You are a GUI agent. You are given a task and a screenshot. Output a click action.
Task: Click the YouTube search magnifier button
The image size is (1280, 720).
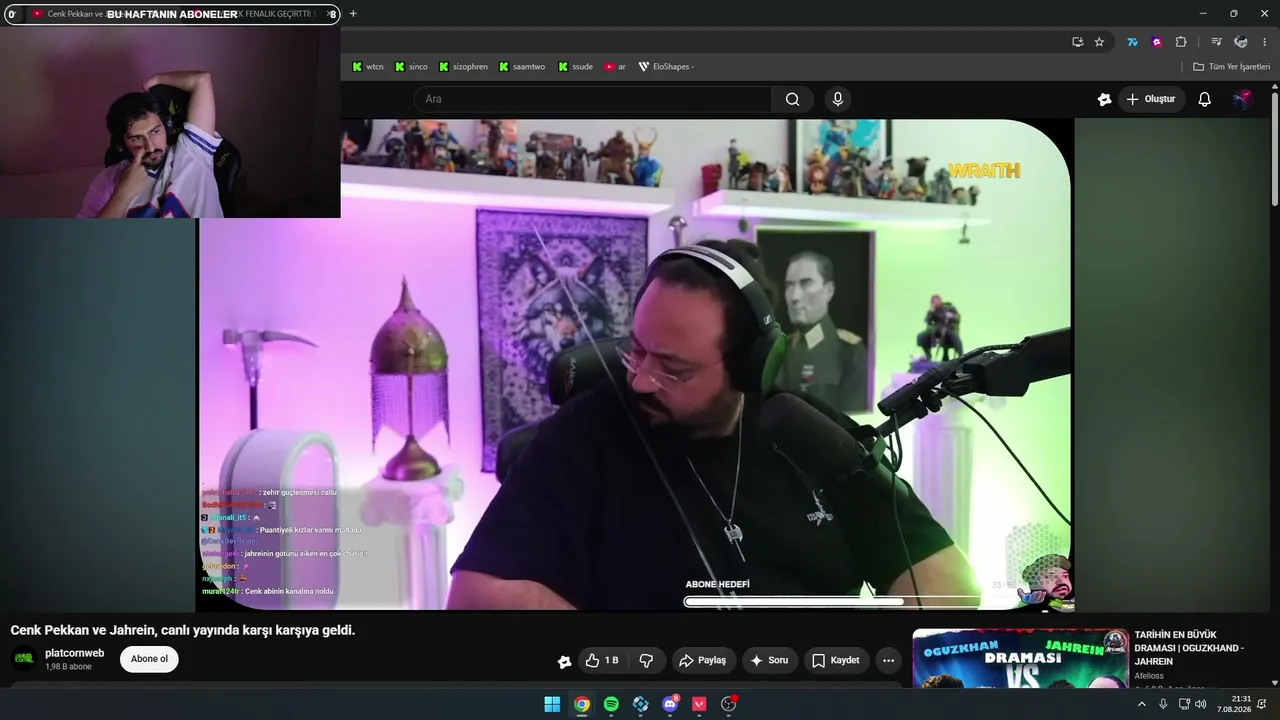point(793,99)
